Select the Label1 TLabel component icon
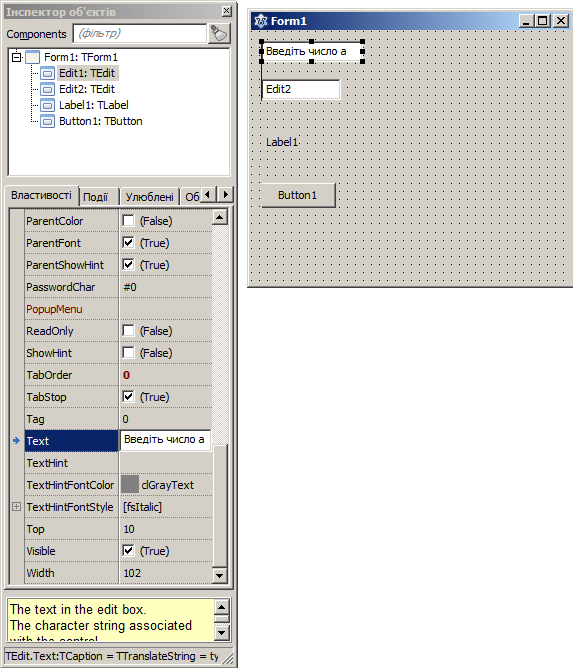This screenshot has width=574, height=669. click(x=47, y=105)
